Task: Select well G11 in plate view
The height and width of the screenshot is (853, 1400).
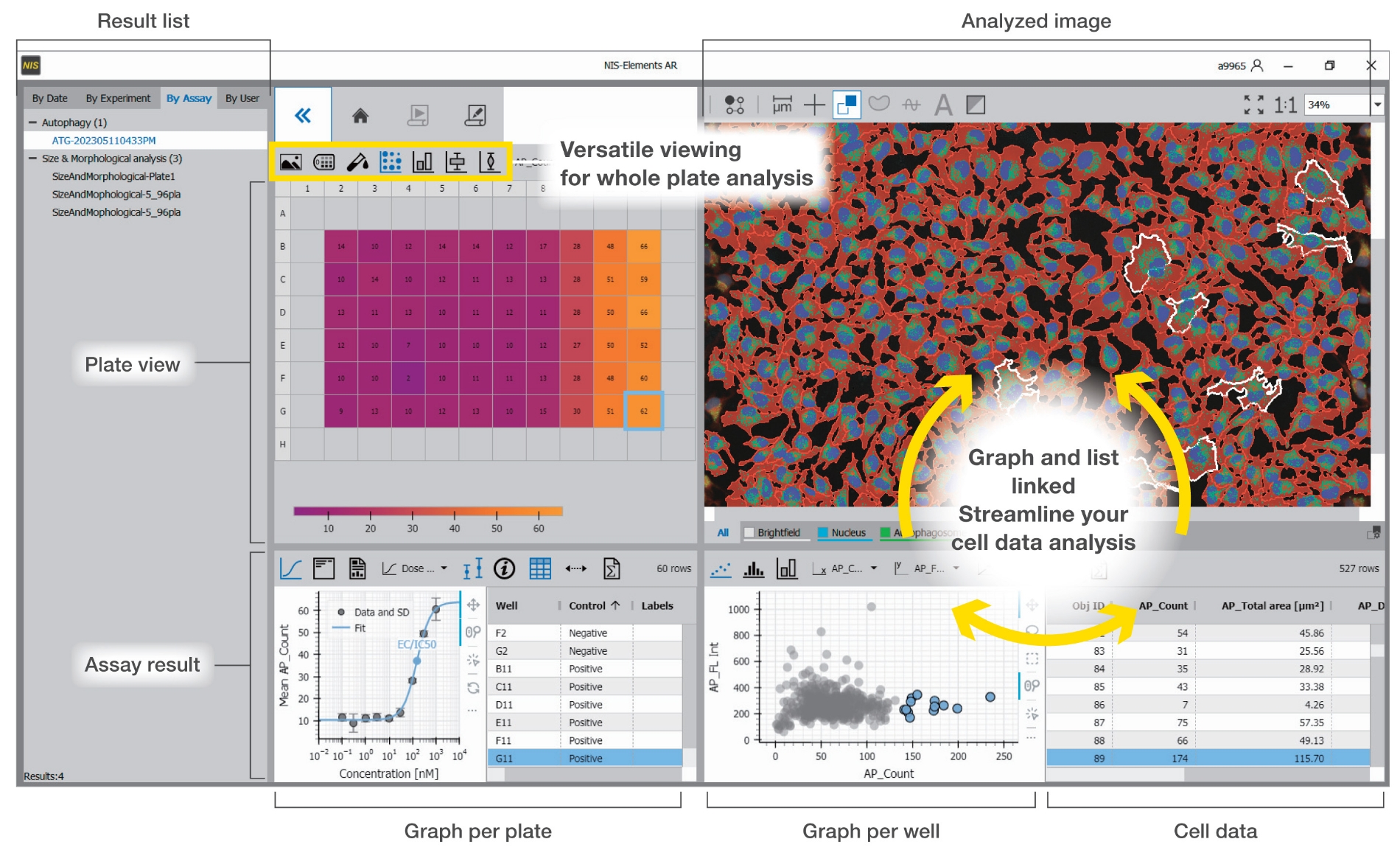Action: (644, 411)
